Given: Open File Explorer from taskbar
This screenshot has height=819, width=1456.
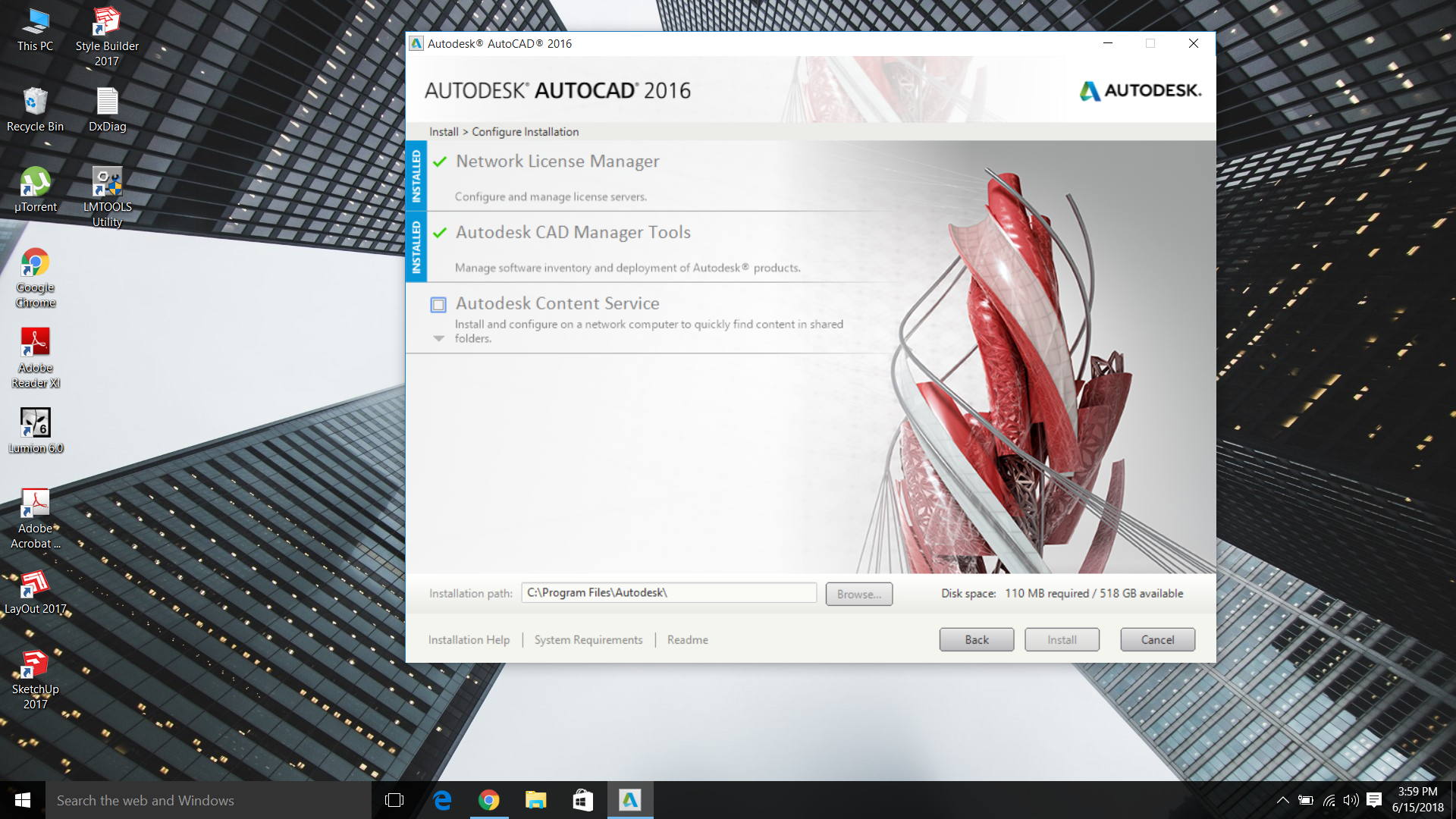Looking at the screenshot, I should point(536,800).
